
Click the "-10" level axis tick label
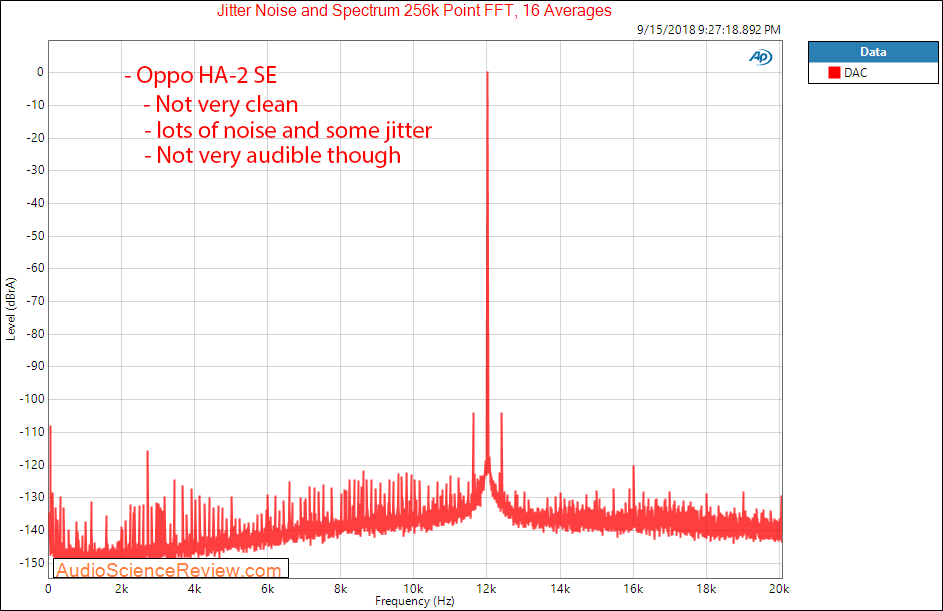(x=35, y=105)
